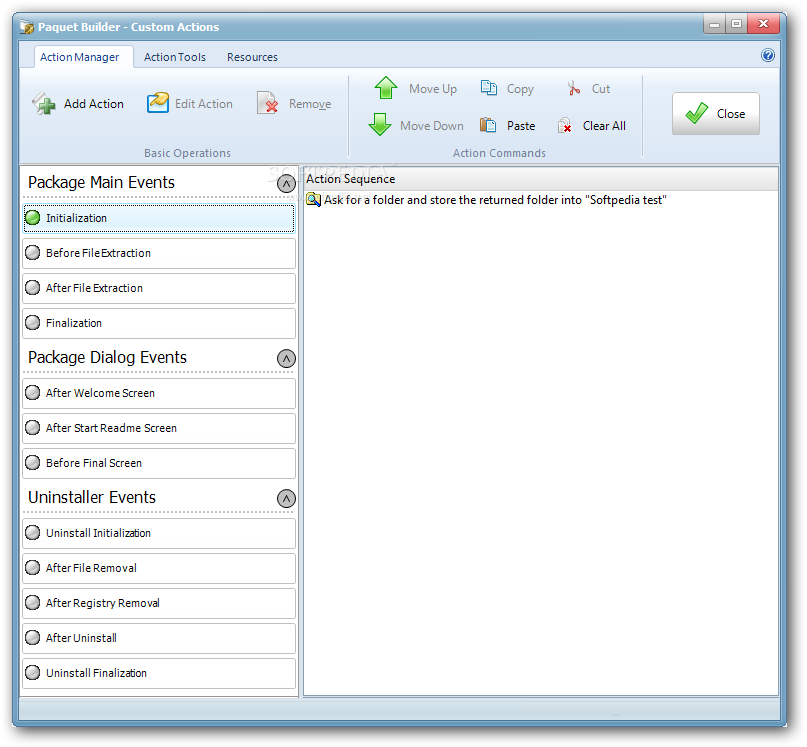
Task: Select the Before Final Screen event
Action: (x=159, y=463)
